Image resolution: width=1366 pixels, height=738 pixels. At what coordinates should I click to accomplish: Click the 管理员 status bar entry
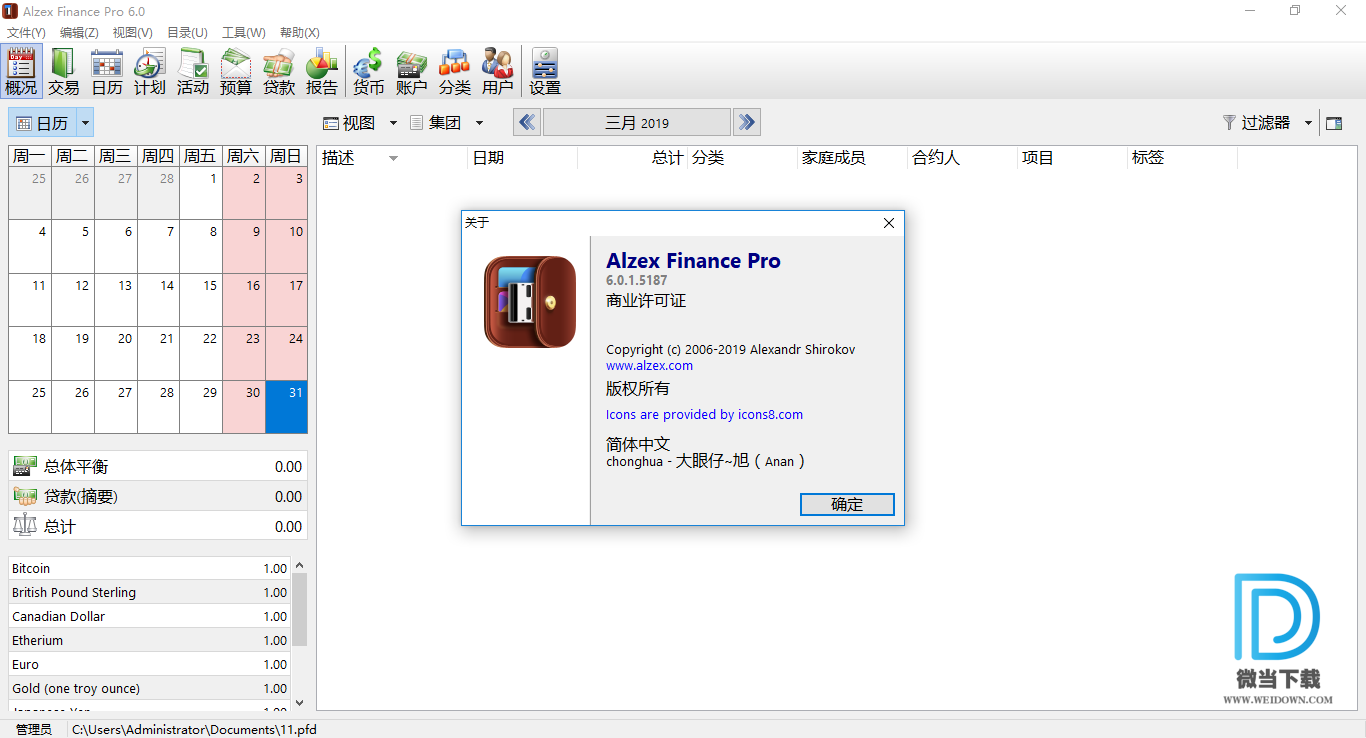click(34, 729)
